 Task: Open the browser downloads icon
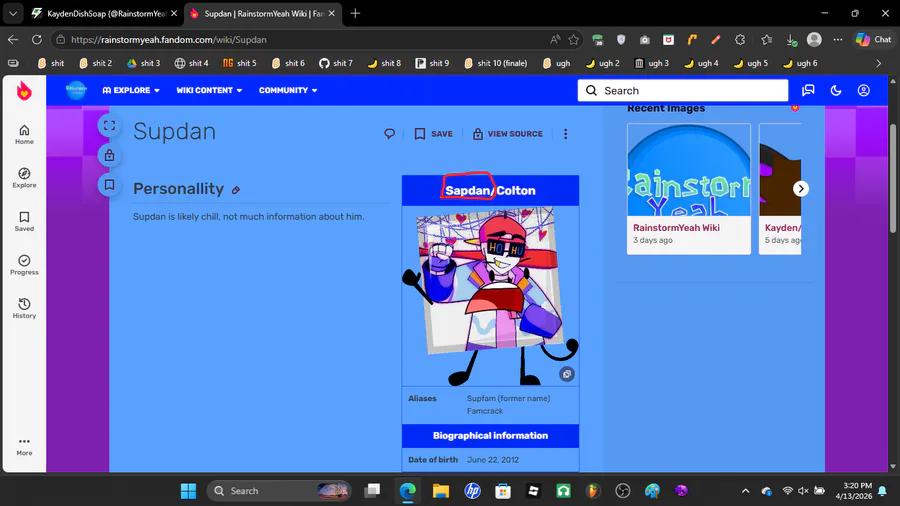click(x=791, y=40)
